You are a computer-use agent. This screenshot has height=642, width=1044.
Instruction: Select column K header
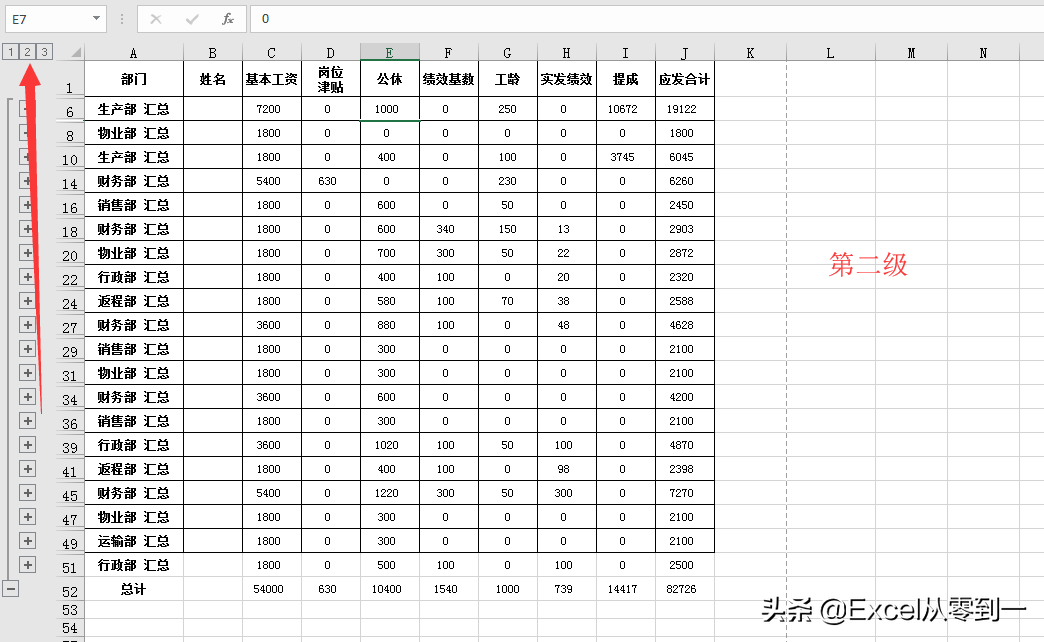click(x=750, y=53)
